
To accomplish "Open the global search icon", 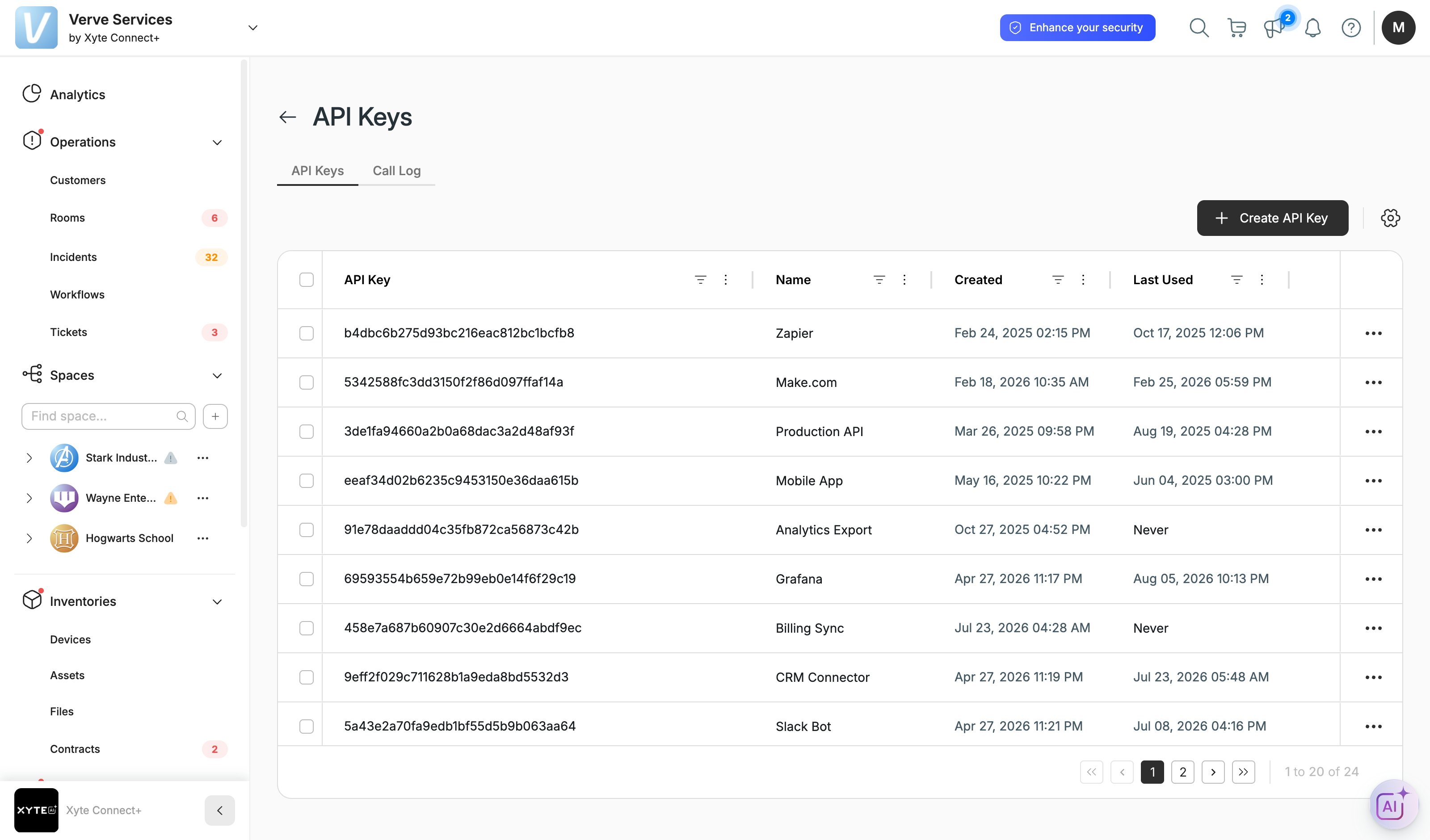I will click(1199, 27).
